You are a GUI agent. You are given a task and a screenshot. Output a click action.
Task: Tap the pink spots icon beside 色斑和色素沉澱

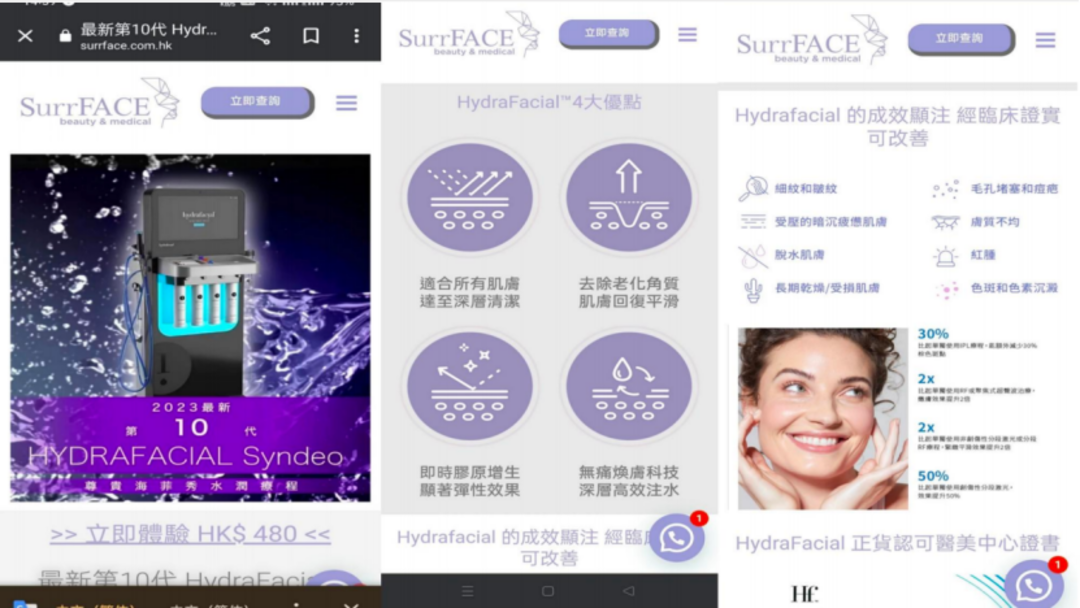[x=946, y=290]
